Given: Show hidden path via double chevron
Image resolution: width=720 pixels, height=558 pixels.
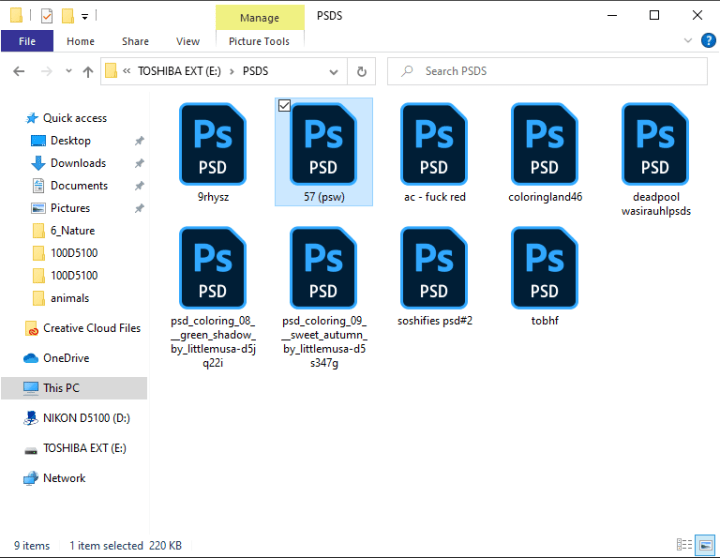Looking at the screenshot, I should (x=127, y=71).
